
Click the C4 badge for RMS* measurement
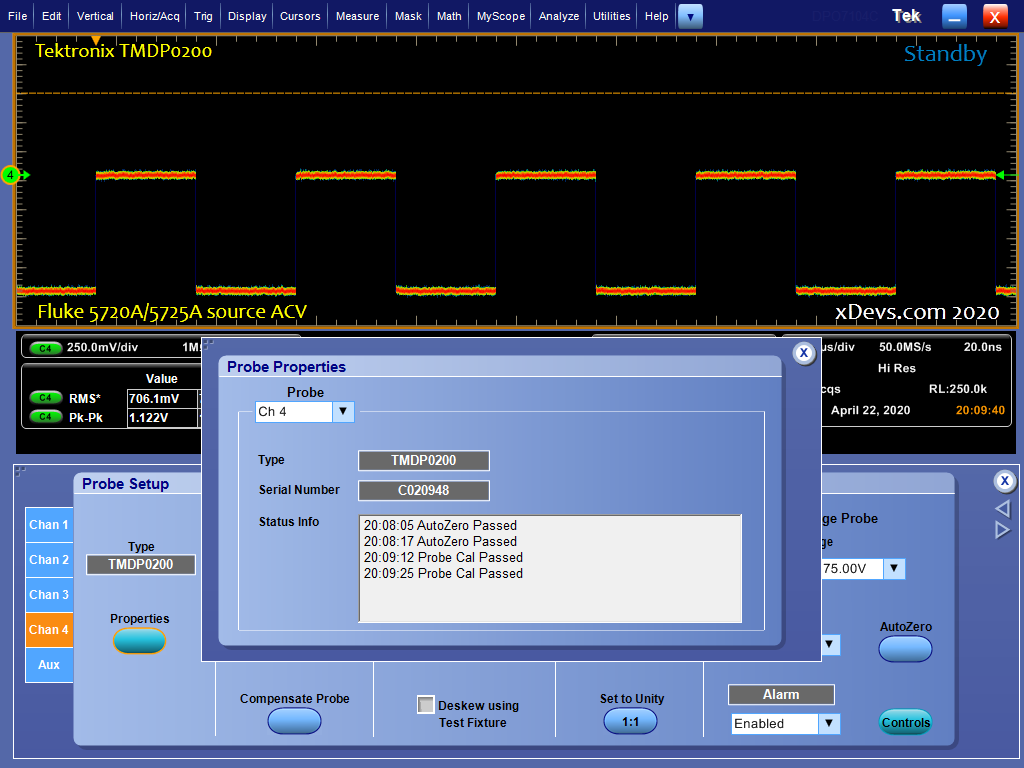click(x=46, y=398)
